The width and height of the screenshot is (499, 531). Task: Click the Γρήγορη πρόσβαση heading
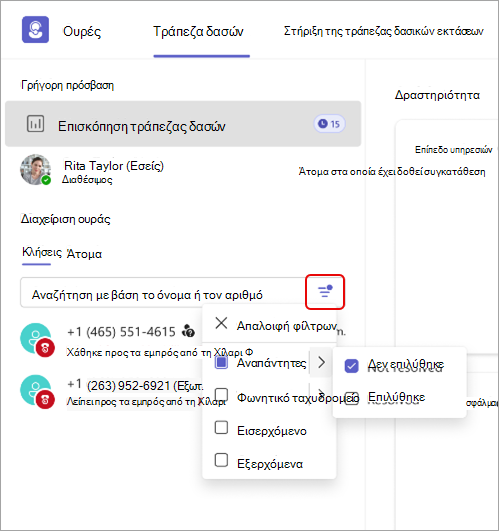67,85
